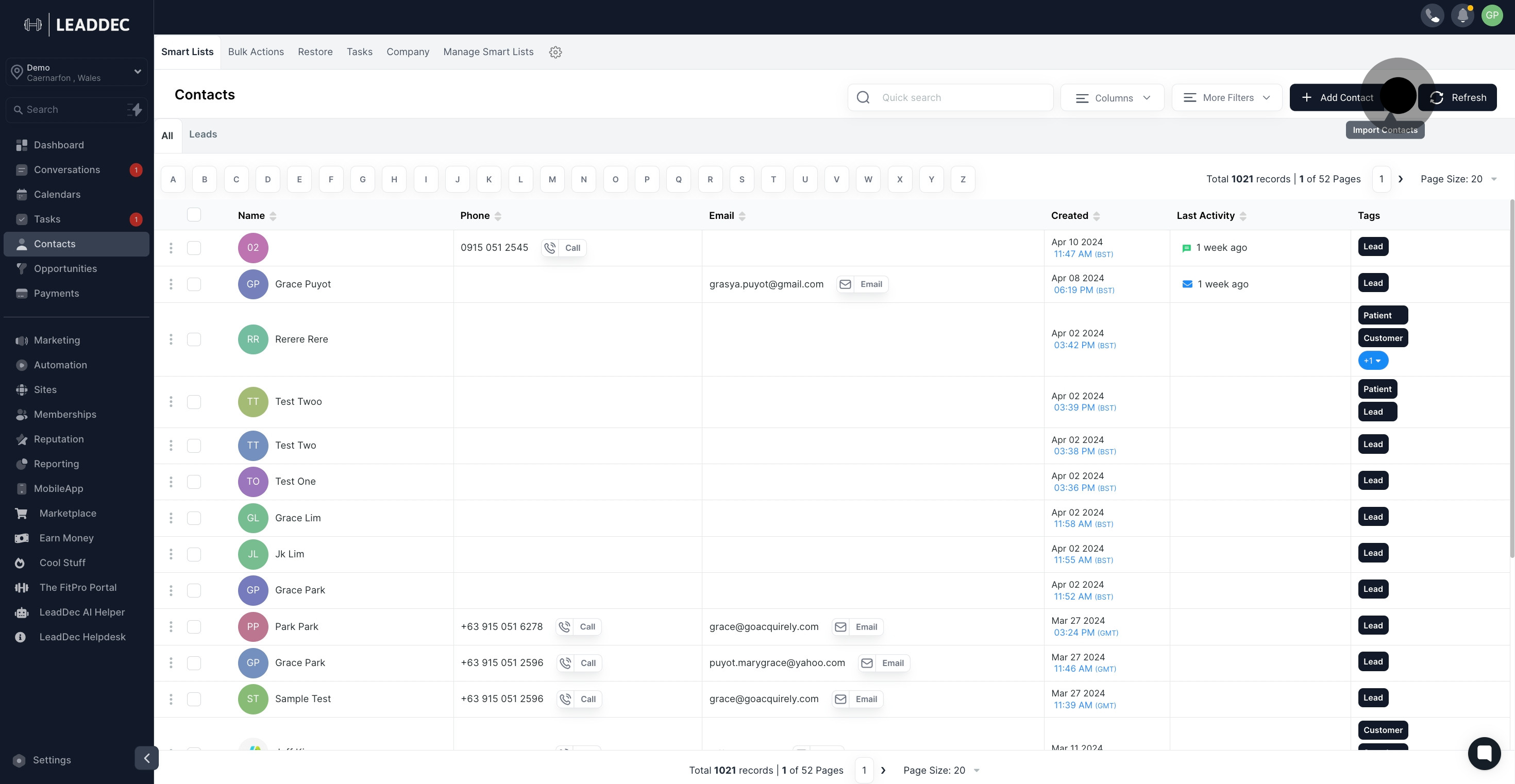Open the phone dialer icon in header
The width and height of the screenshot is (1515, 784).
tap(1432, 16)
